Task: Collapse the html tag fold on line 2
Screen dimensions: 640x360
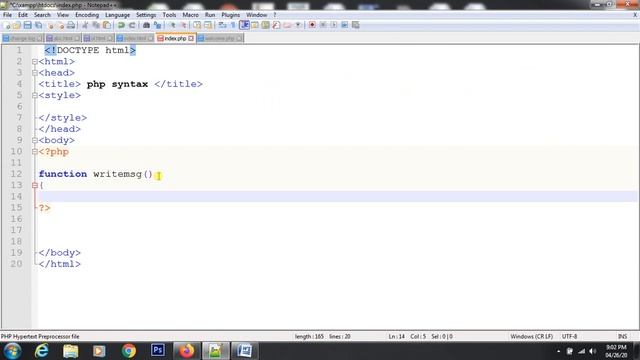Action: tap(35, 62)
